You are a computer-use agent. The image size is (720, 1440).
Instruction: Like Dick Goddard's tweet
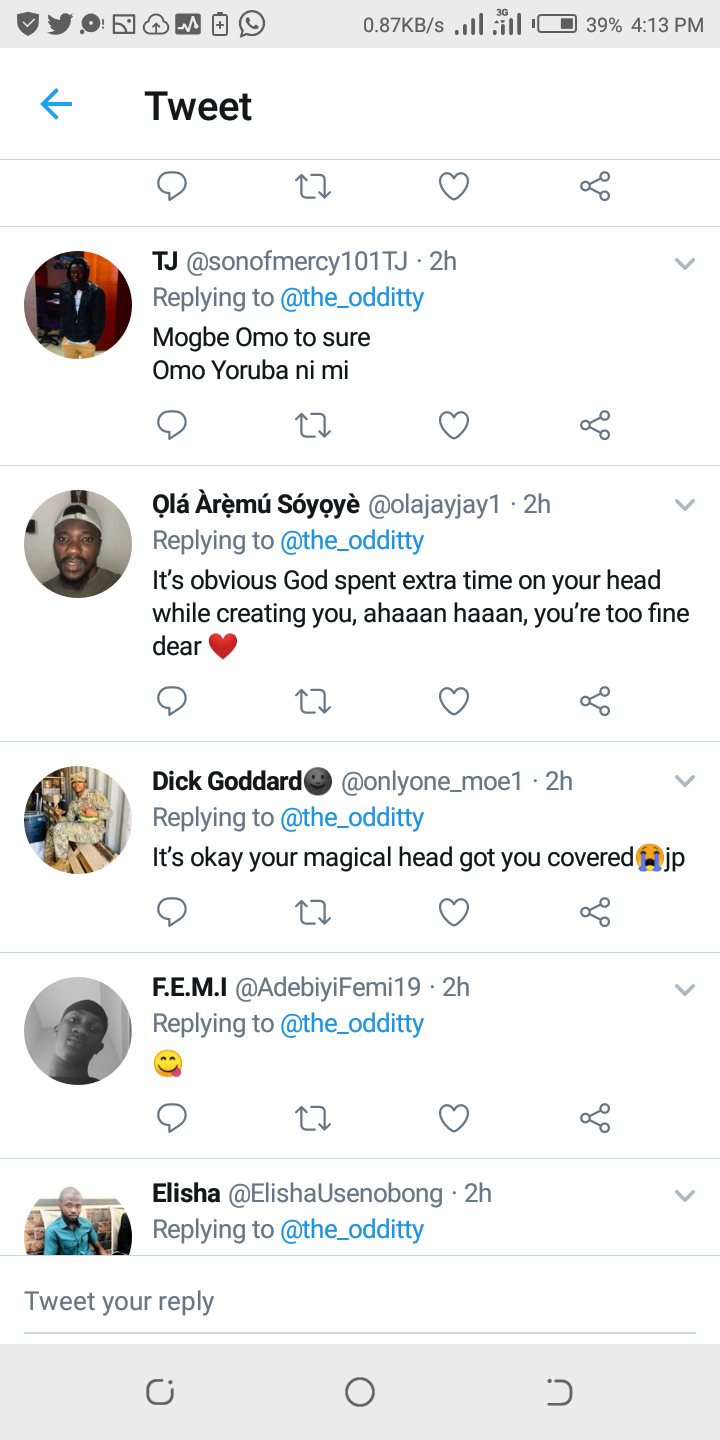[x=454, y=912]
